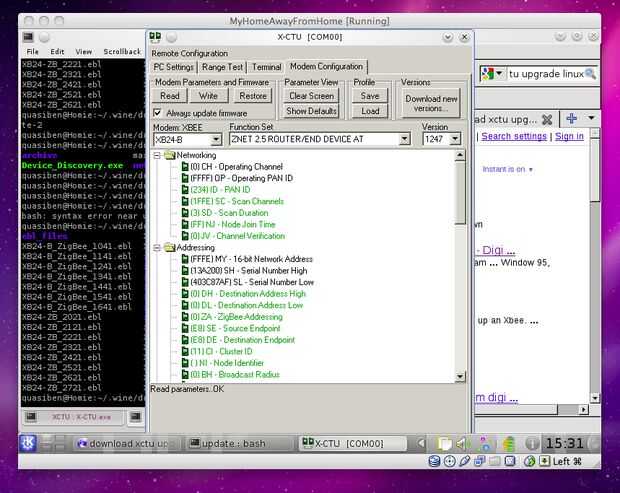Click the Networking folder icon
The width and height of the screenshot is (620, 493).
pyautogui.click(x=169, y=156)
